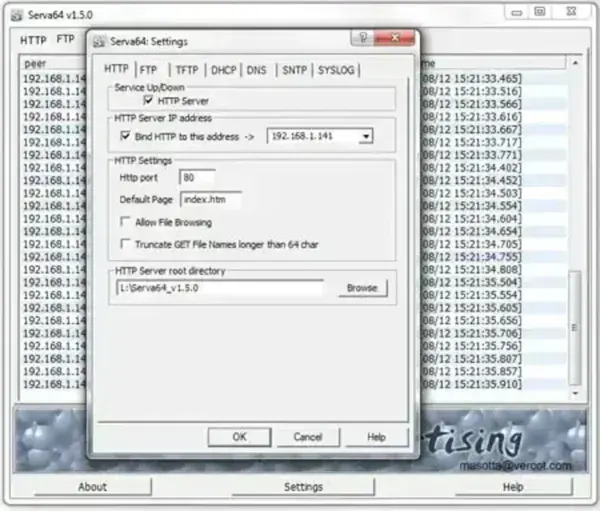Select the HTTP tab in Settings dialog
This screenshot has width=600, height=511.
[x=116, y=69]
